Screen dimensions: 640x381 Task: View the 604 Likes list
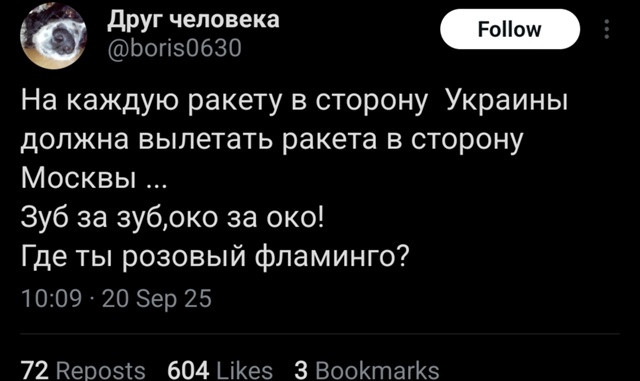(220, 370)
